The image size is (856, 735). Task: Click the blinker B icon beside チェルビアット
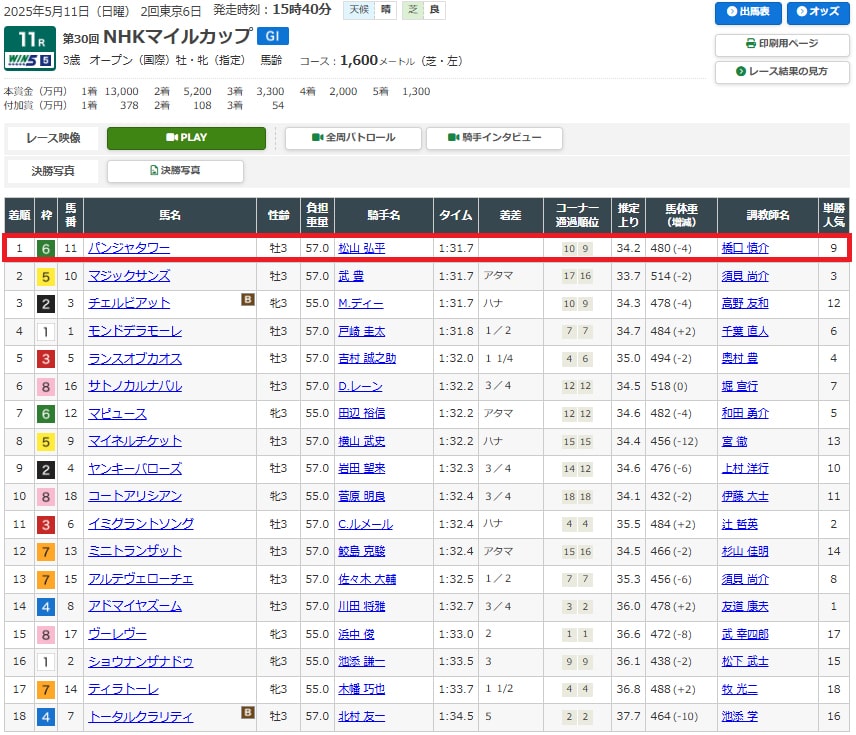click(x=247, y=299)
